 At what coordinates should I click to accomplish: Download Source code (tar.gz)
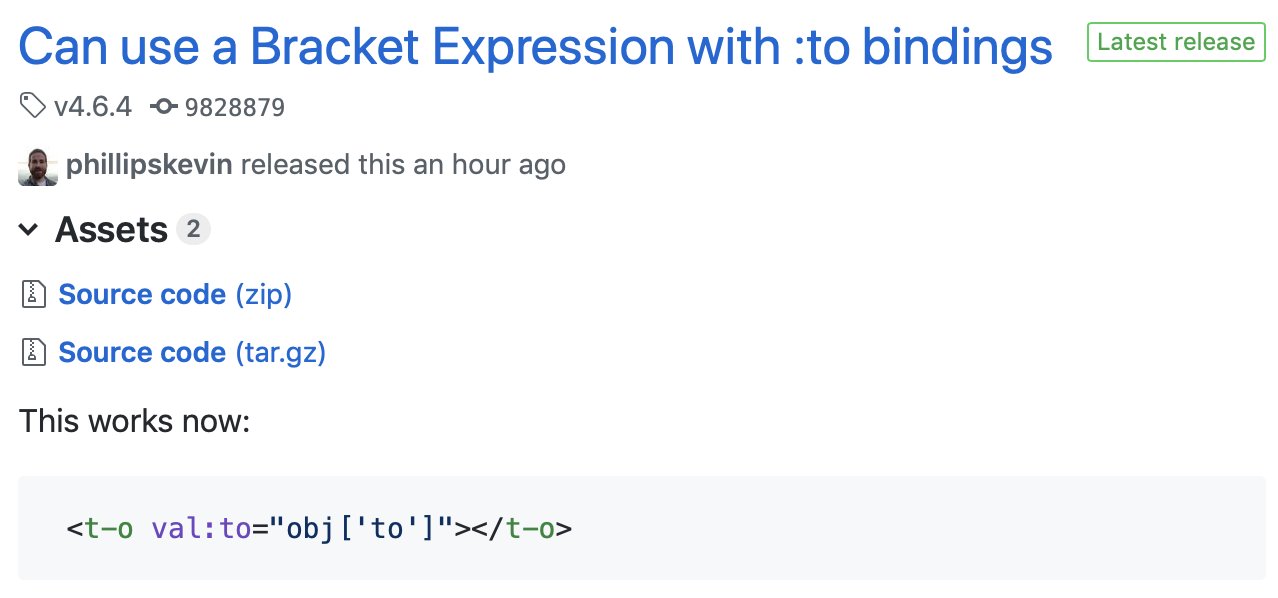(192, 352)
